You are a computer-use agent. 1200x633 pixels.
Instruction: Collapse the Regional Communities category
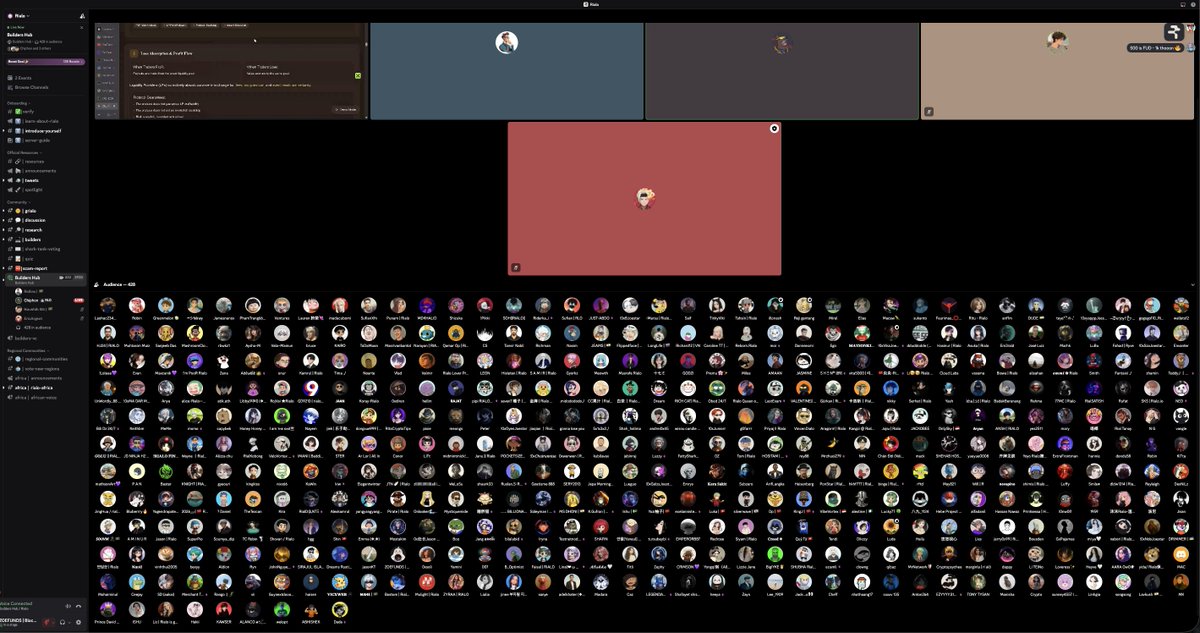(27, 350)
